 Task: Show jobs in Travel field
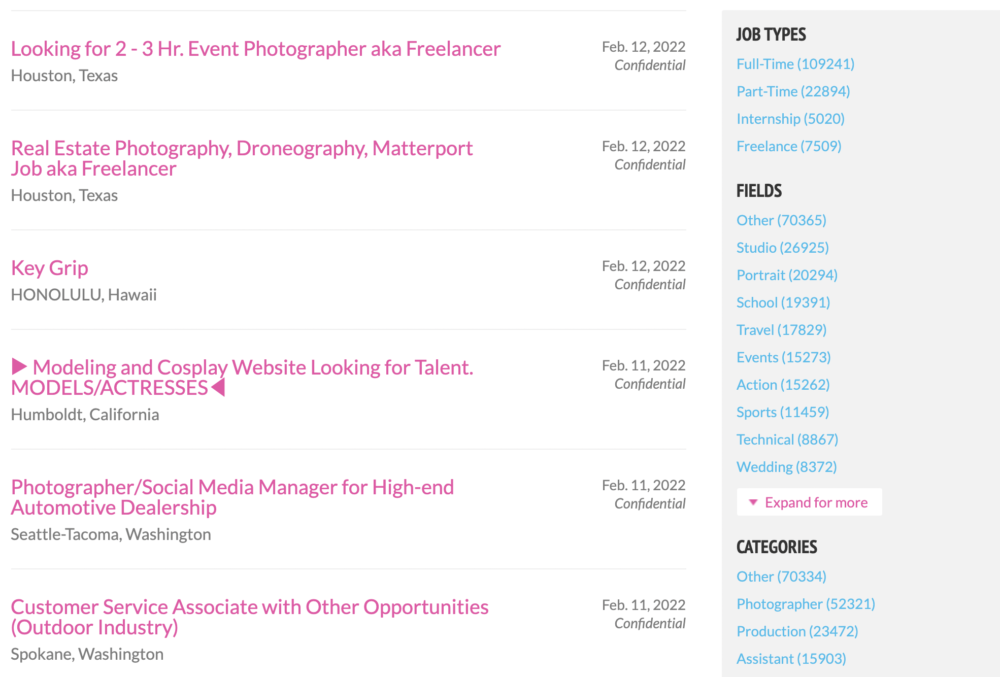click(x=781, y=330)
